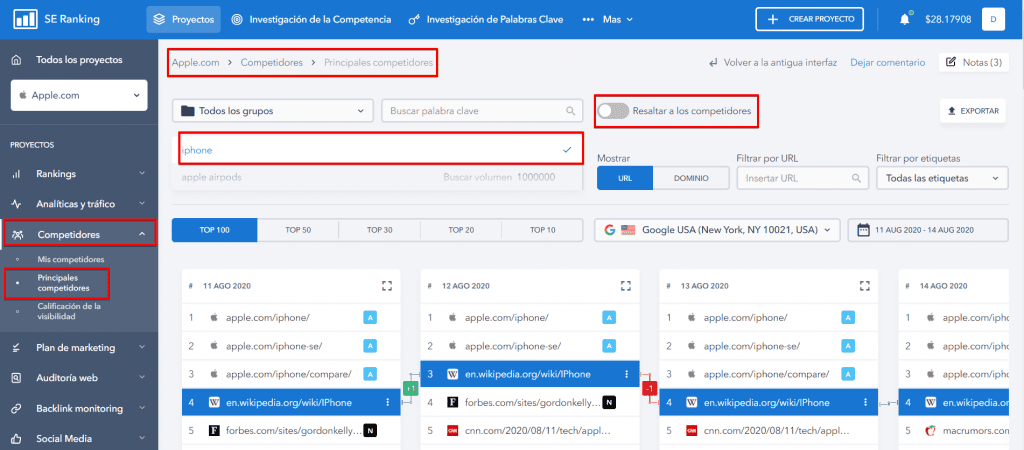This screenshot has height=450, width=1024.
Task: Click the Rankings bar chart icon
Action: 17,174
